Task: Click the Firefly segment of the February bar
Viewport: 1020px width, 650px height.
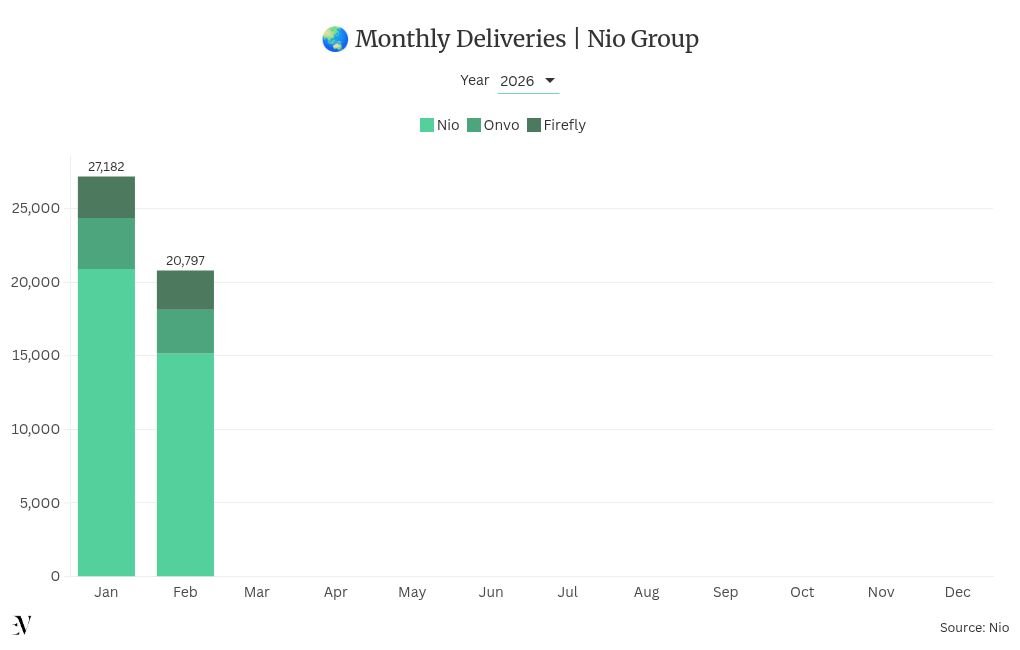Action: pyautogui.click(x=185, y=290)
